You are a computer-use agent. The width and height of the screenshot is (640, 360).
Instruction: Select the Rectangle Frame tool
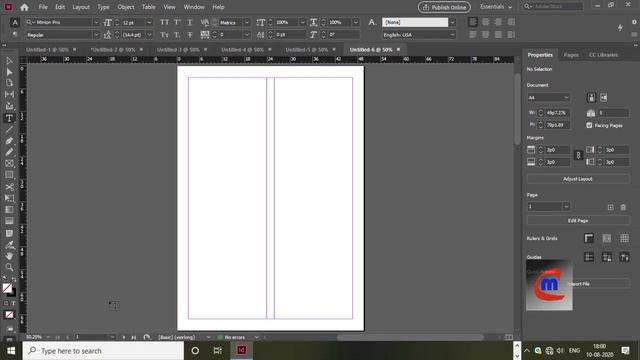pos(9,164)
